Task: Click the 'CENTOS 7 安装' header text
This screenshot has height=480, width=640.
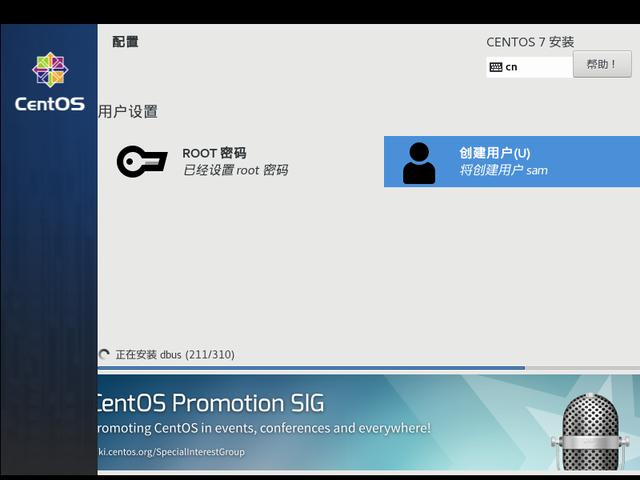Action: (x=530, y=42)
